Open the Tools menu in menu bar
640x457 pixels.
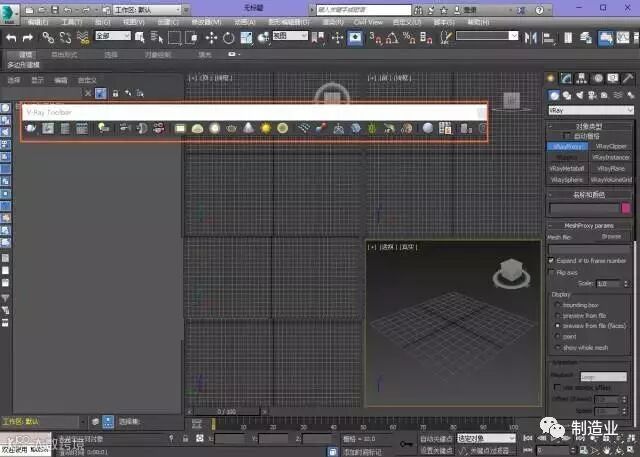[x=72, y=22]
